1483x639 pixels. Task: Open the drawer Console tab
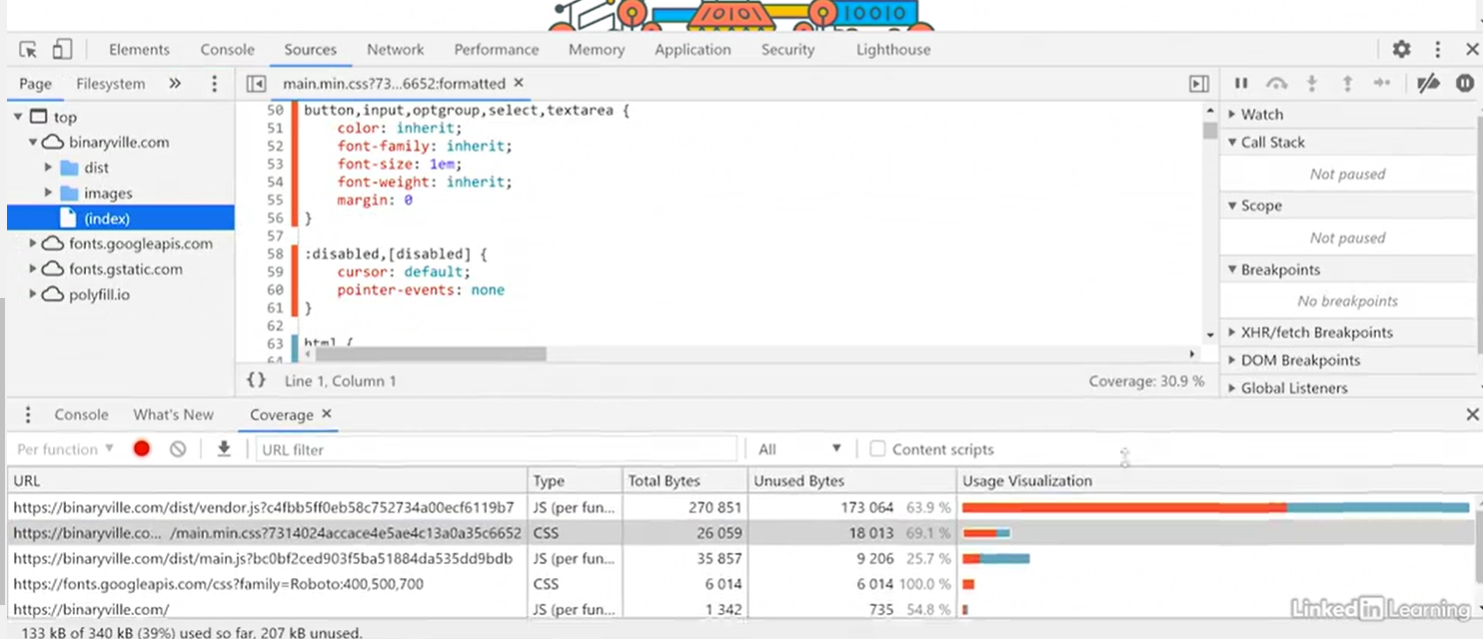click(81, 415)
